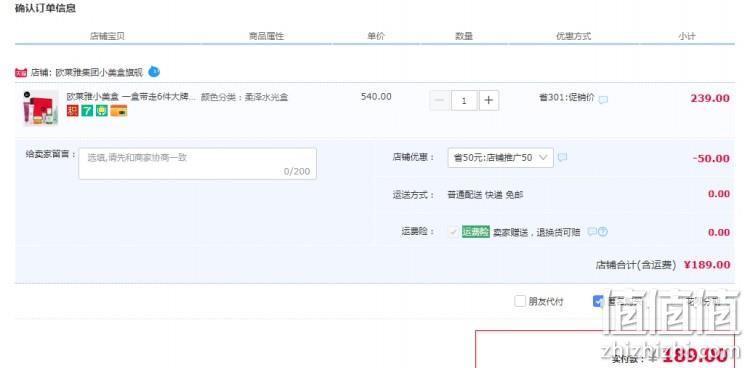This screenshot has width=750, height=368.
Task: Increase quantity with the plus button
Action: pos(489,100)
